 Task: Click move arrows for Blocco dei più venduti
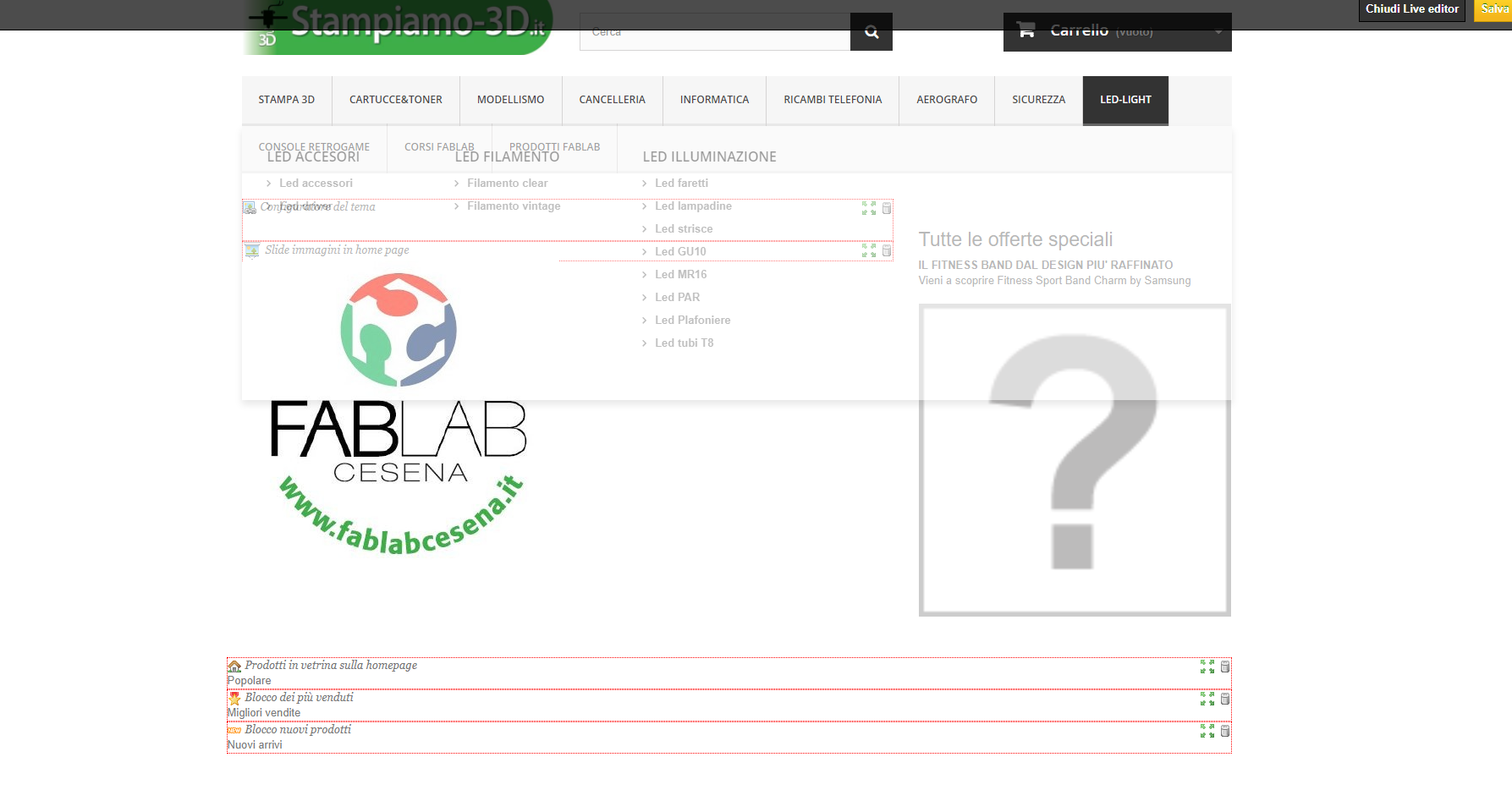[x=1207, y=699]
